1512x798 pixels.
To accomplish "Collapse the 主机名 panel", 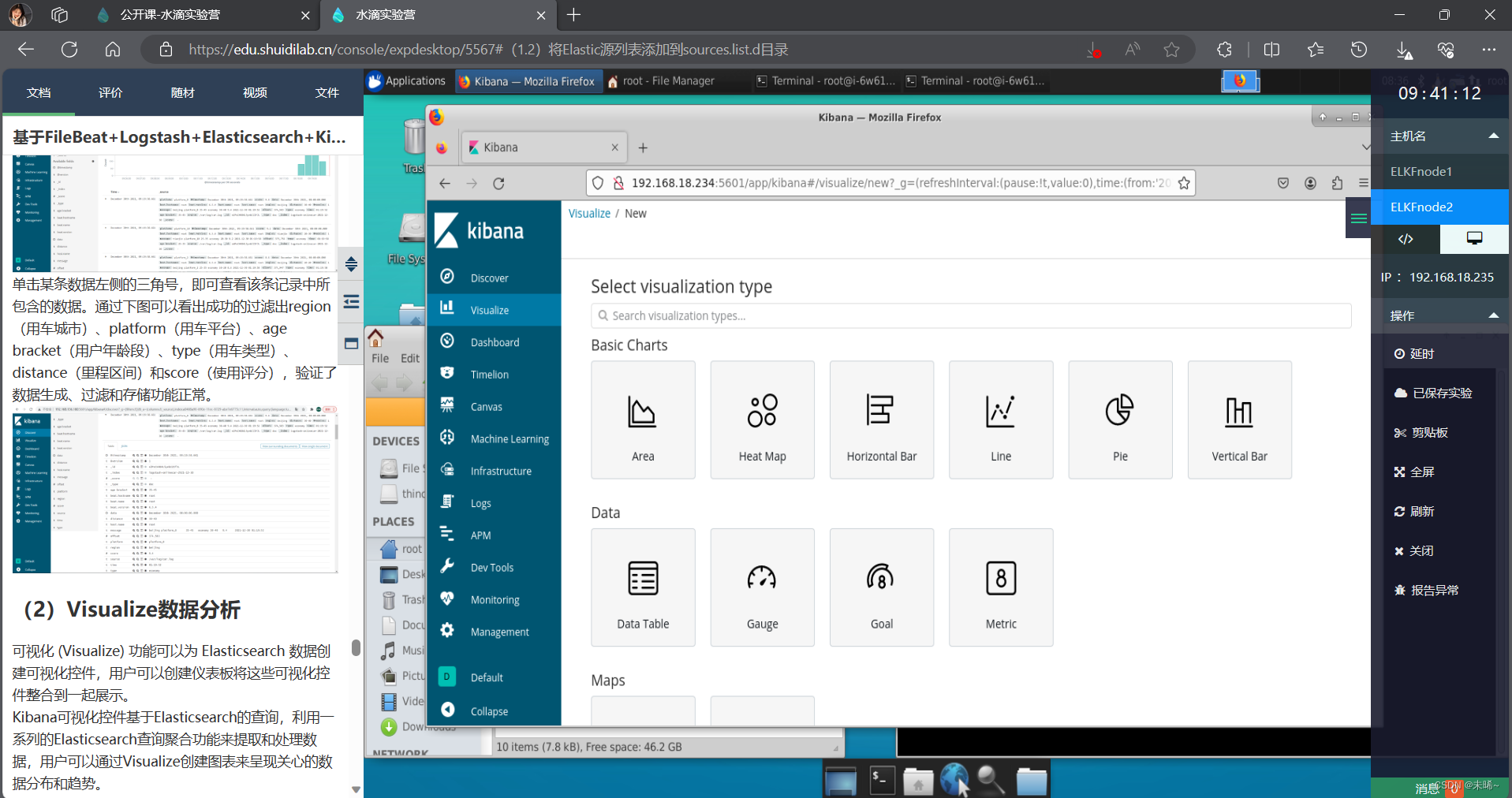I will [x=1493, y=136].
